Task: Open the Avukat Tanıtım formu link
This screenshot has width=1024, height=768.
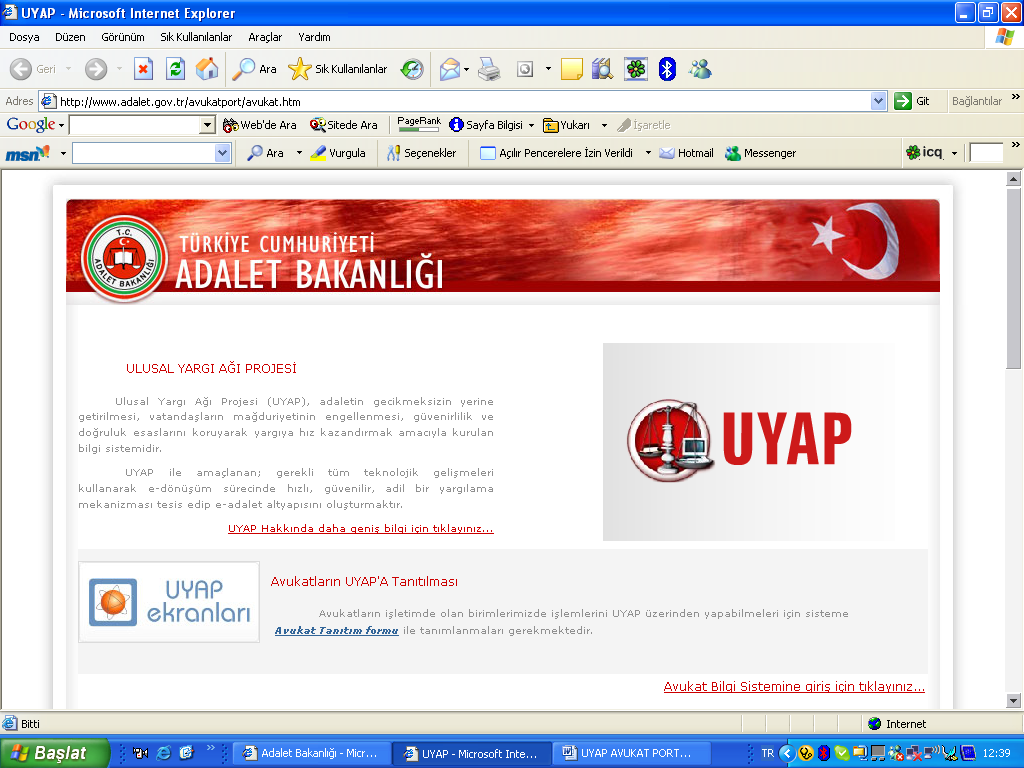Action: pyautogui.click(x=336, y=630)
